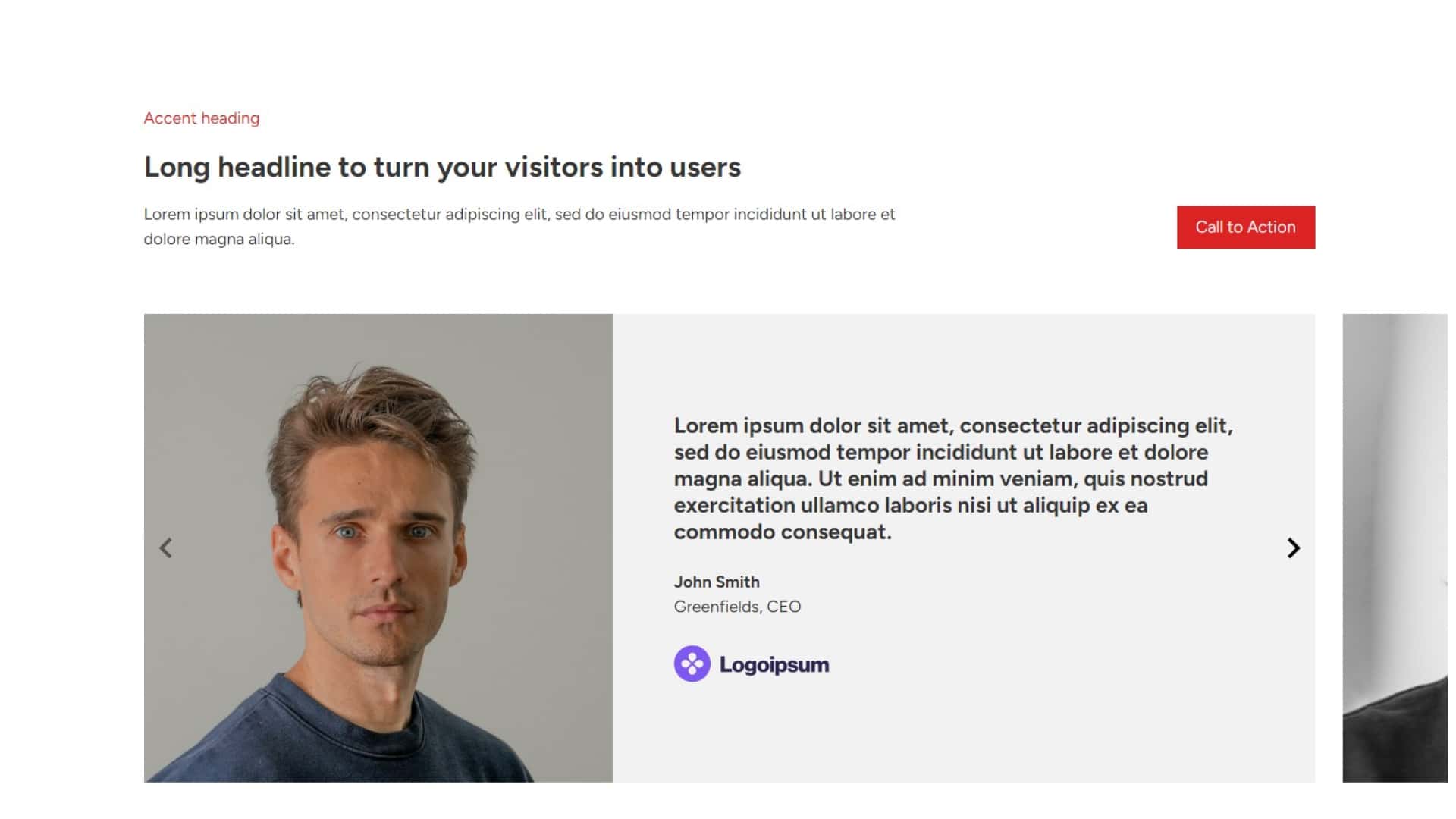The image size is (1456, 819).
Task: Click the John Smith author name
Action: tap(717, 582)
